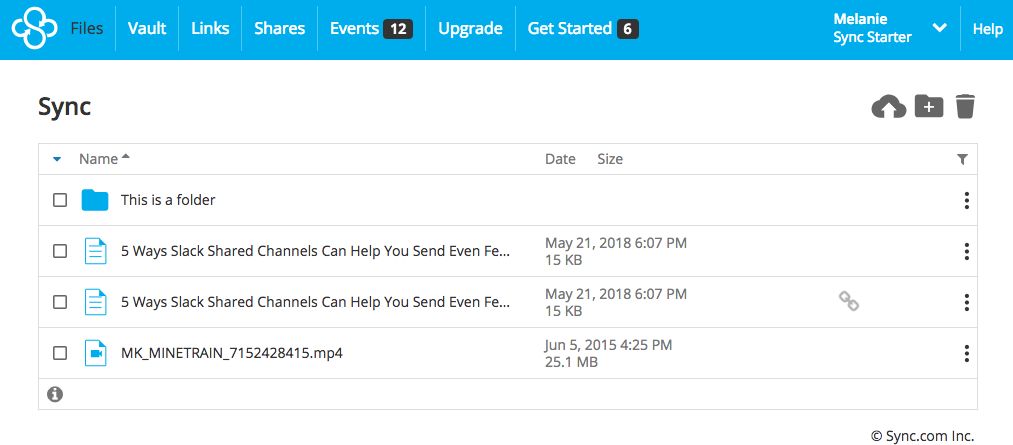The height and width of the screenshot is (445, 1013).
Task: Click the trash delete icon
Action: pyautogui.click(x=965, y=106)
